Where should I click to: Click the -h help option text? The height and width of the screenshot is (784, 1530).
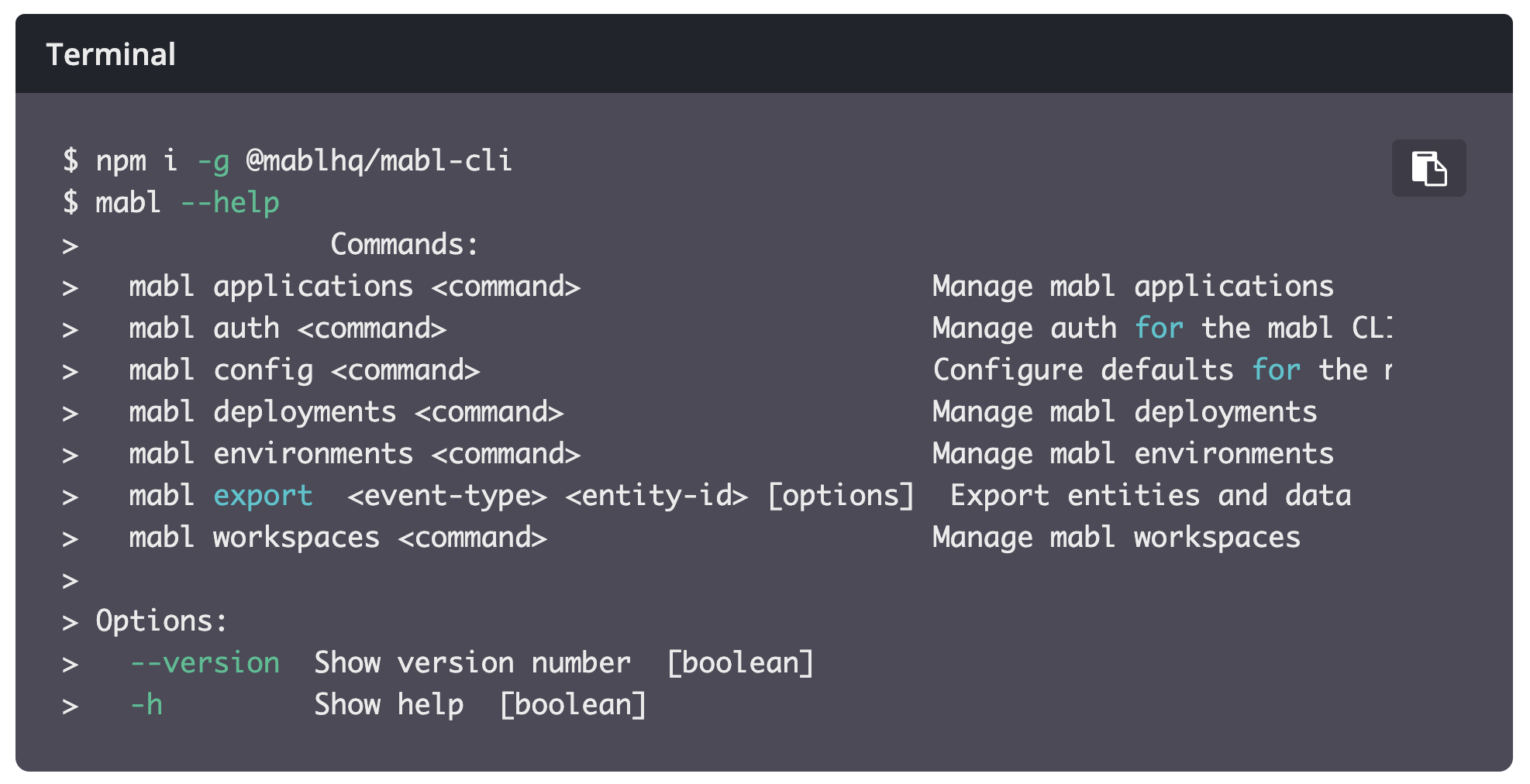tap(146, 704)
